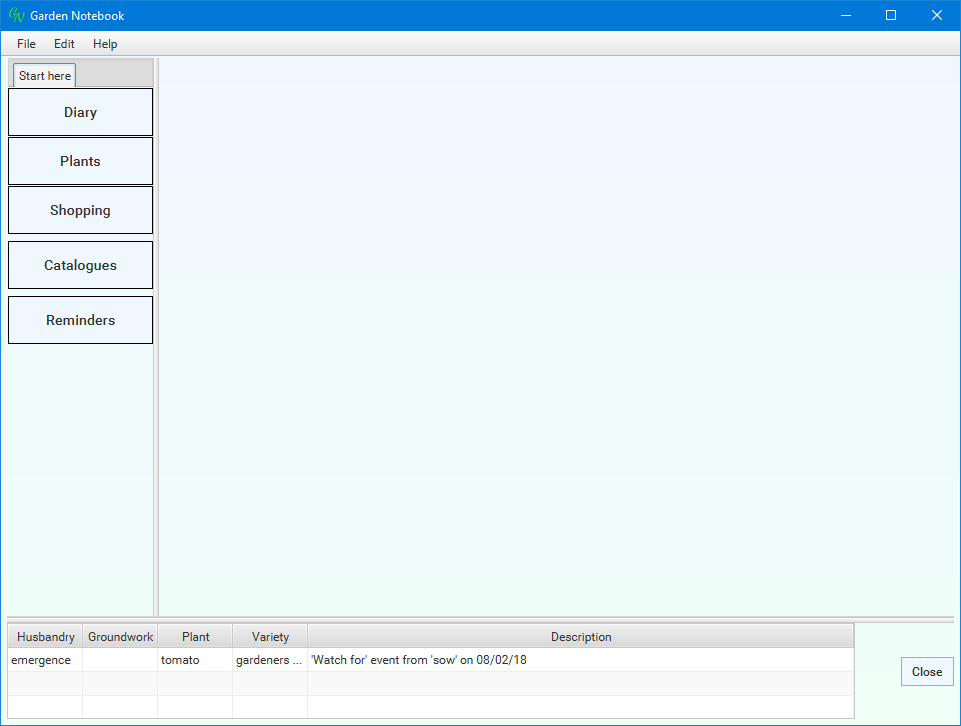Sort reminders by Plant column
Image resolution: width=961 pixels, height=726 pixels.
pyautogui.click(x=195, y=637)
